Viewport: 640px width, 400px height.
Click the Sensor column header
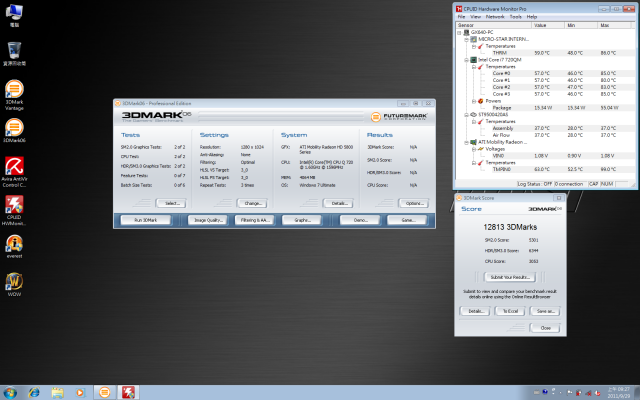tap(493, 25)
